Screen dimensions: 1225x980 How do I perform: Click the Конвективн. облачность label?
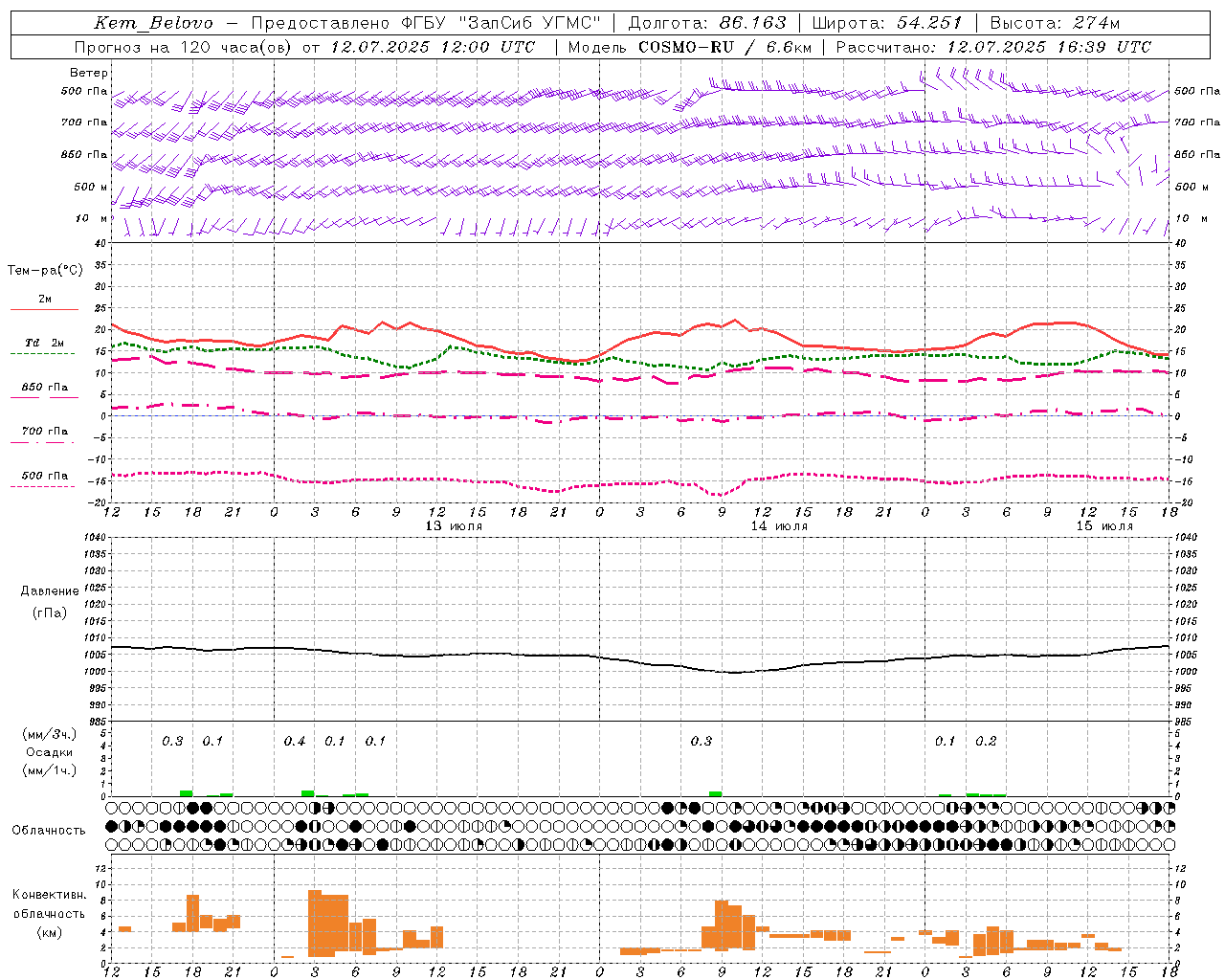point(49,904)
